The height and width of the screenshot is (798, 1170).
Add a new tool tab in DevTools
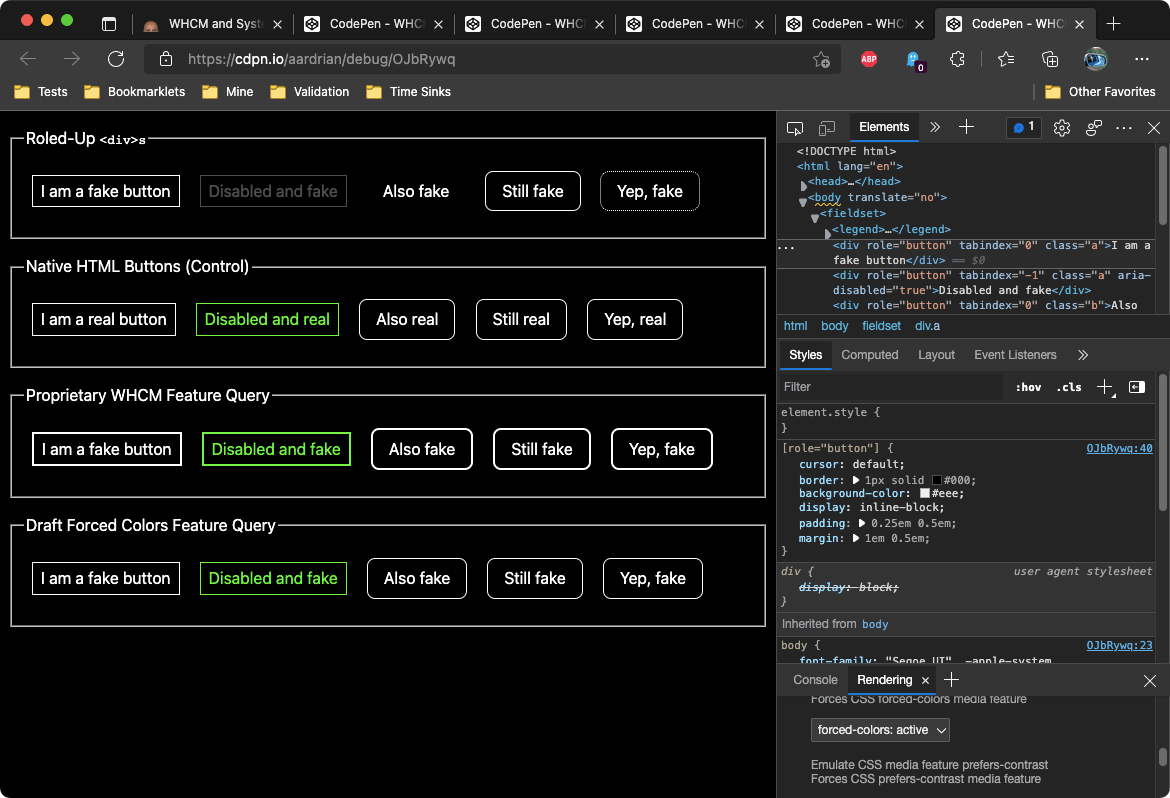tap(966, 128)
